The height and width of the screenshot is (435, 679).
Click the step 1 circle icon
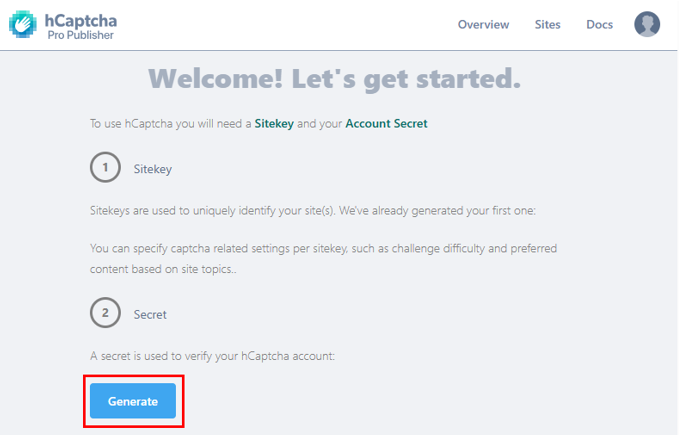pyautogui.click(x=105, y=168)
